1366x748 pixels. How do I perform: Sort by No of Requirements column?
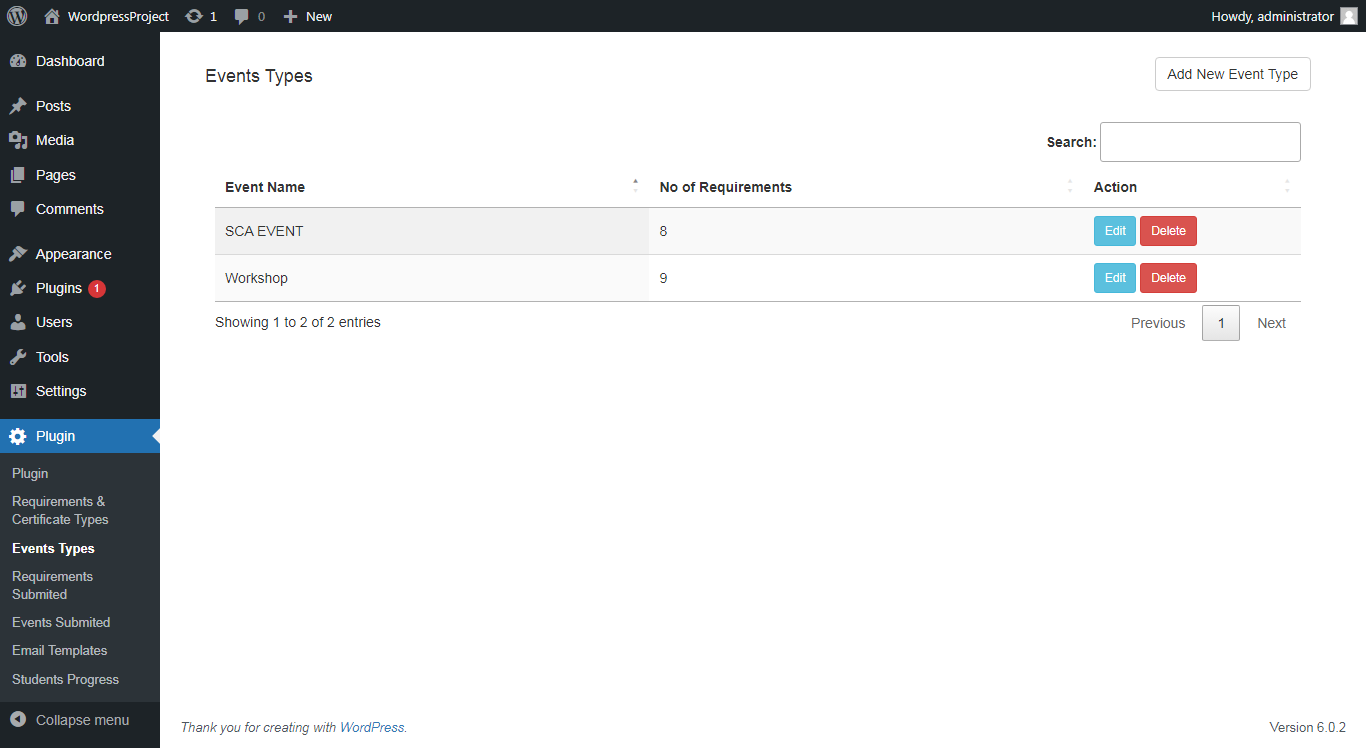pos(725,187)
